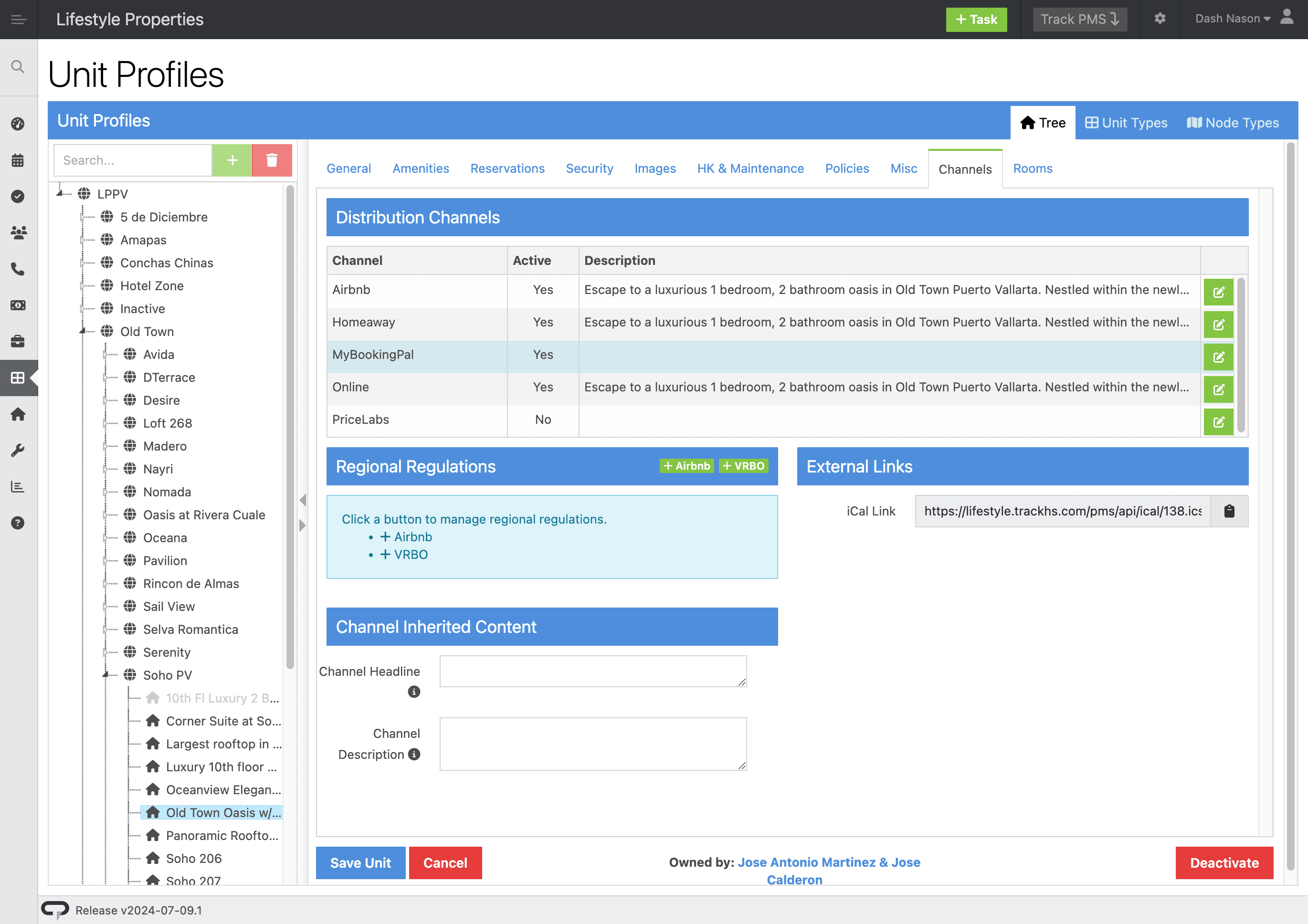Image resolution: width=1308 pixels, height=924 pixels.
Task: Open the Node Types view tab
Action: [x=1233, y=123]
